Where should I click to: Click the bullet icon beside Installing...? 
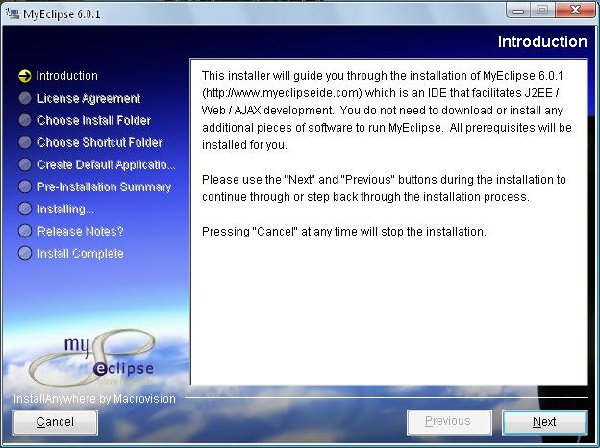point(25,209)
